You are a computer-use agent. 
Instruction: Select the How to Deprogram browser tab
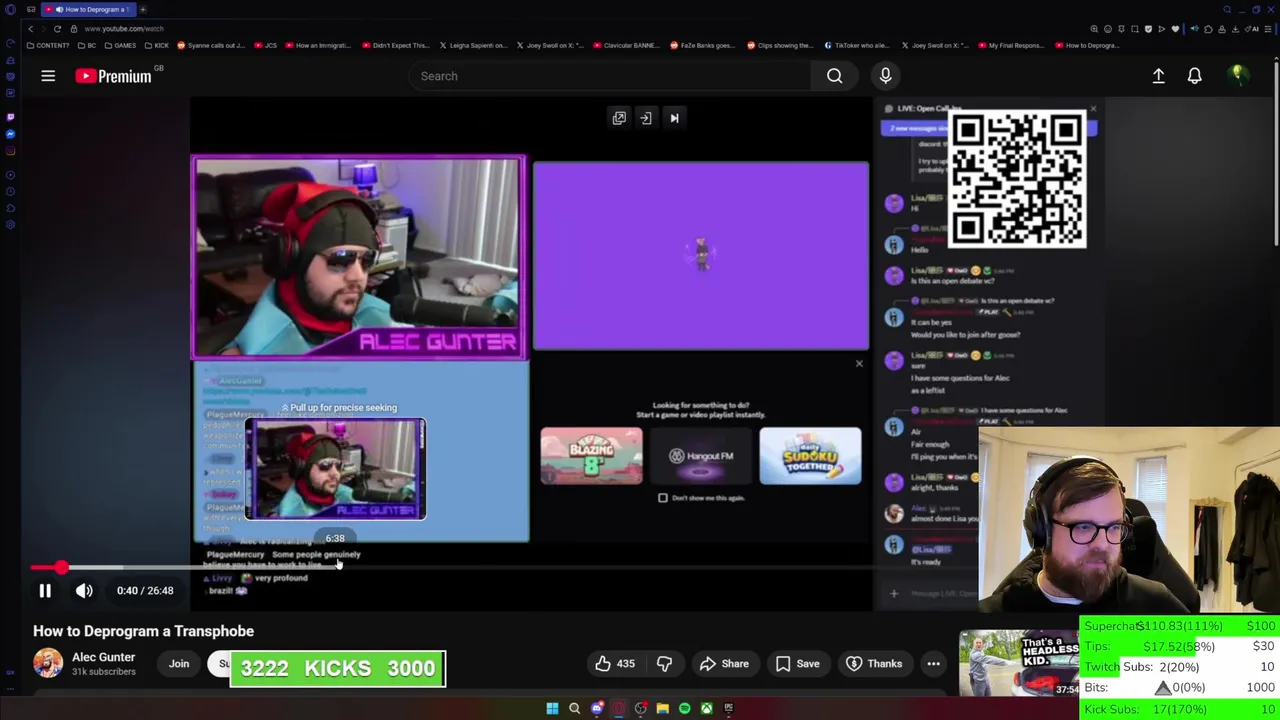(88, 9)
